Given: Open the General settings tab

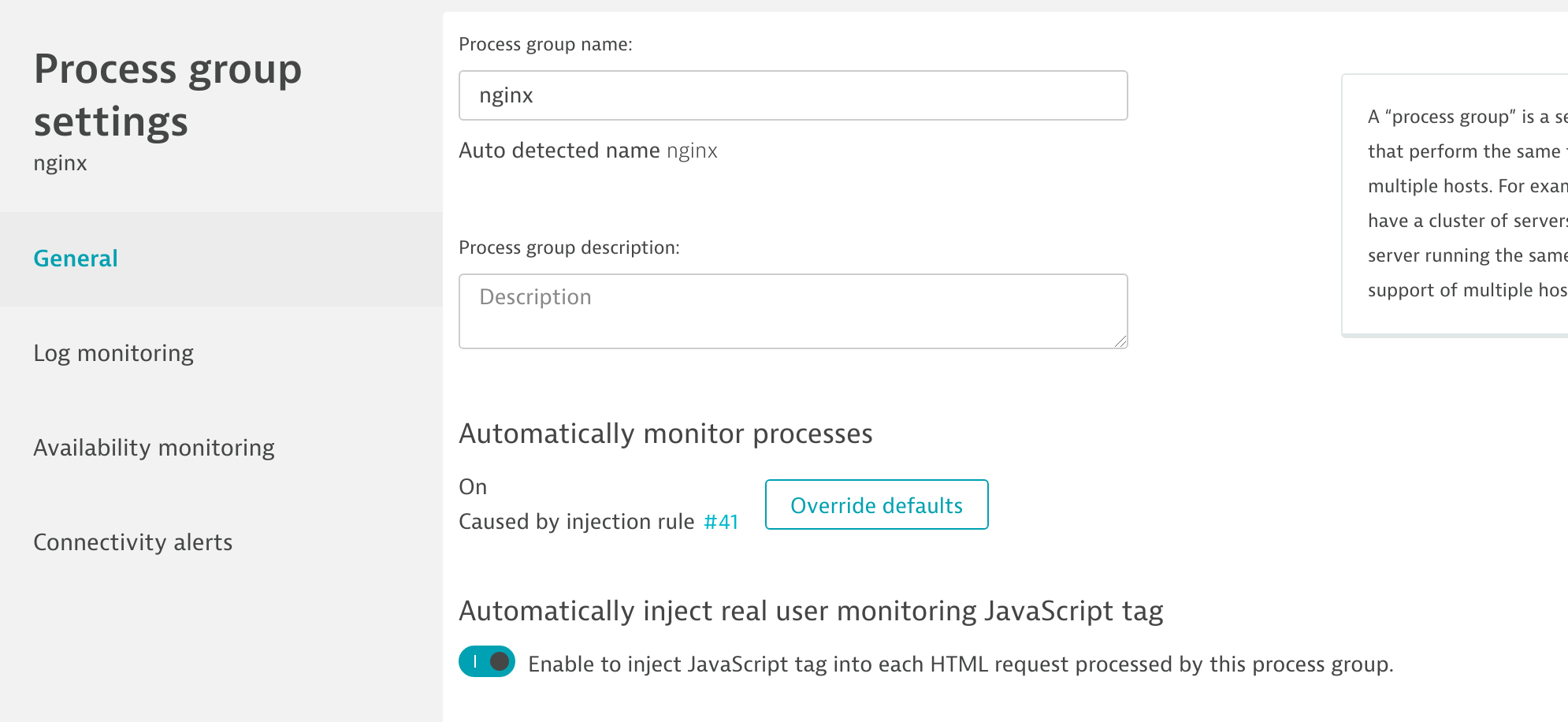Looking at the screenshot, I should [76, 259].
